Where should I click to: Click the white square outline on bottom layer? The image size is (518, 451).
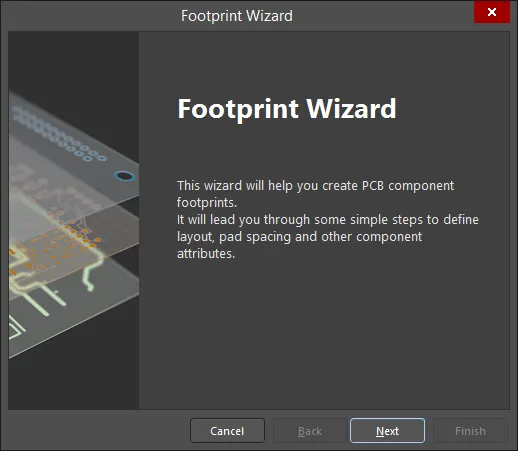click(x=15, y=328)
